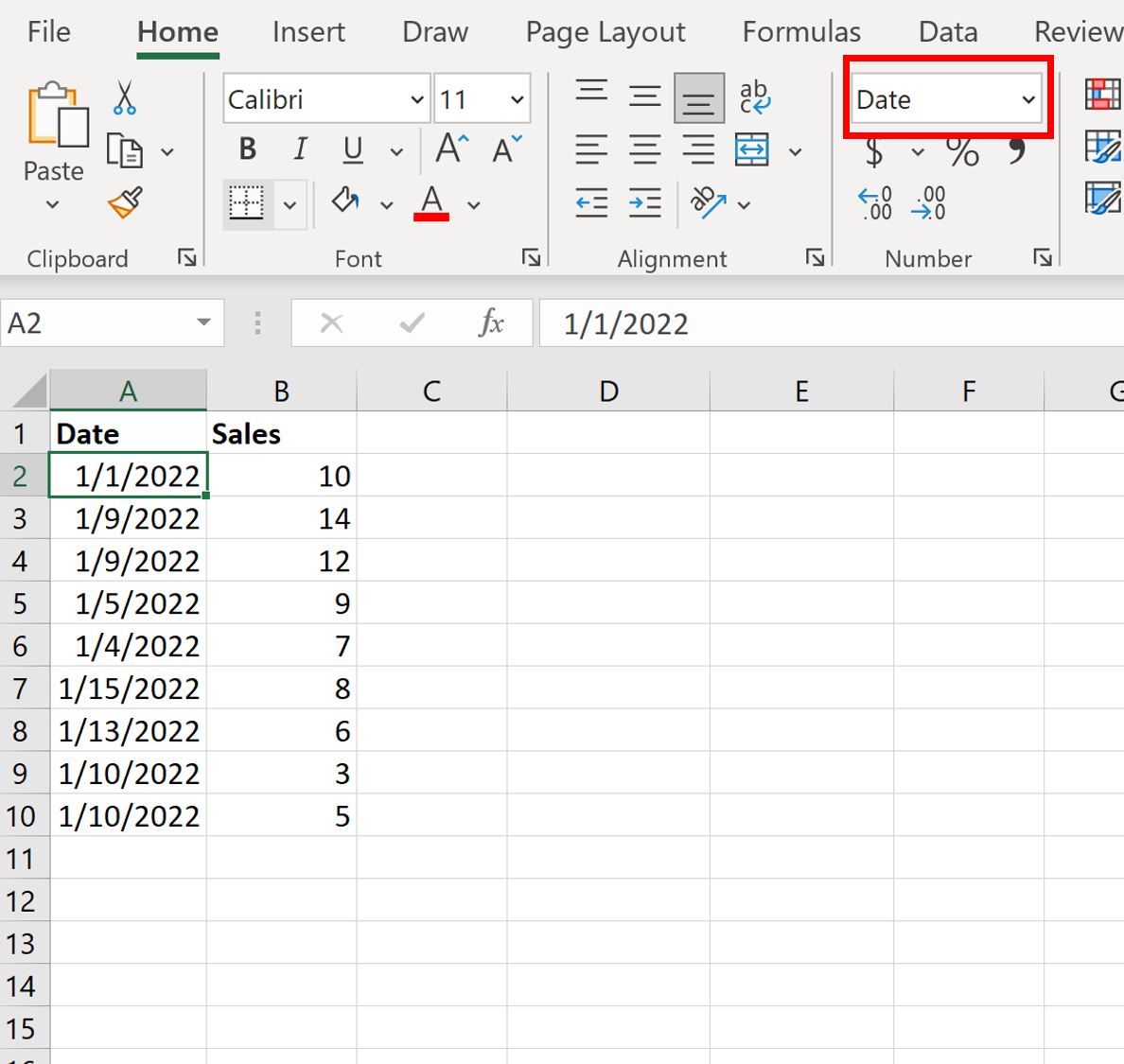The width and height of the screenshot is (1124, 1064).
Task: Click the Merge & Center icon
Action: (x=752, y=149)
